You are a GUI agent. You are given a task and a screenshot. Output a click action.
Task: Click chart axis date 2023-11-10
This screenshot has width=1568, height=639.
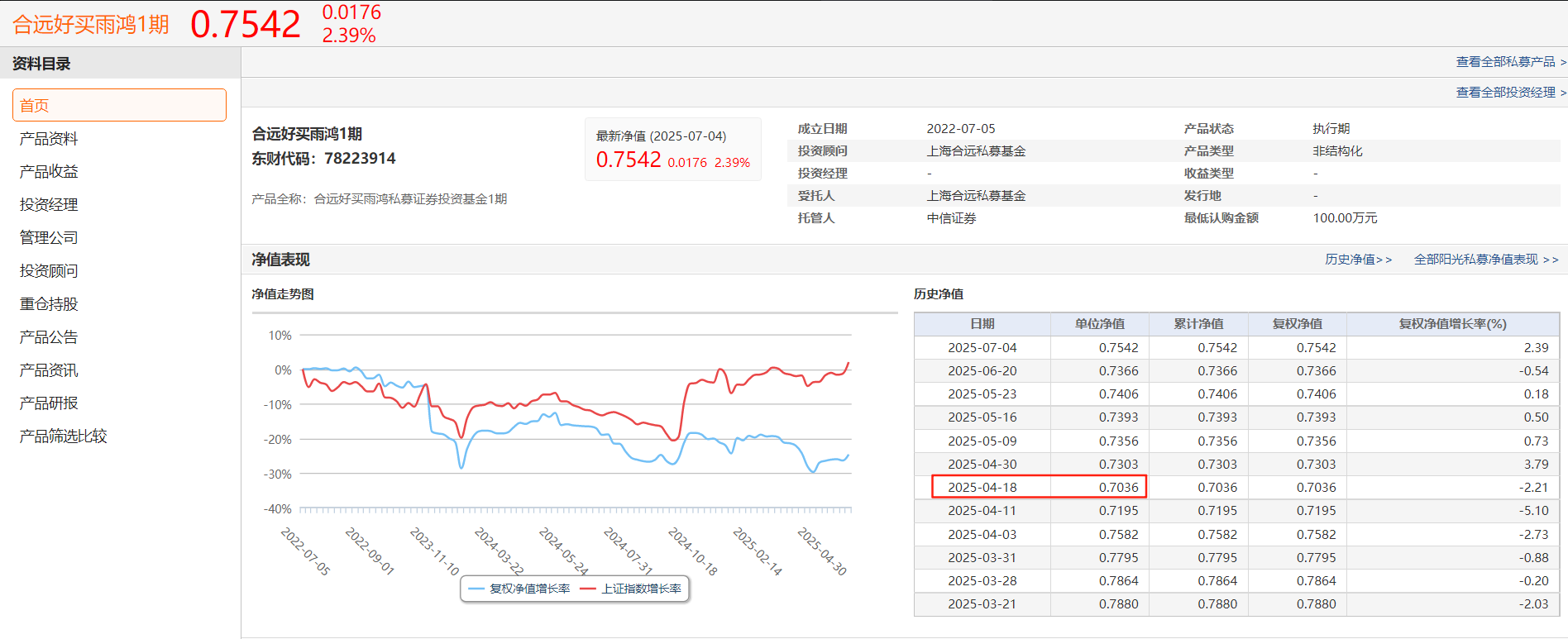pos(434,551)
